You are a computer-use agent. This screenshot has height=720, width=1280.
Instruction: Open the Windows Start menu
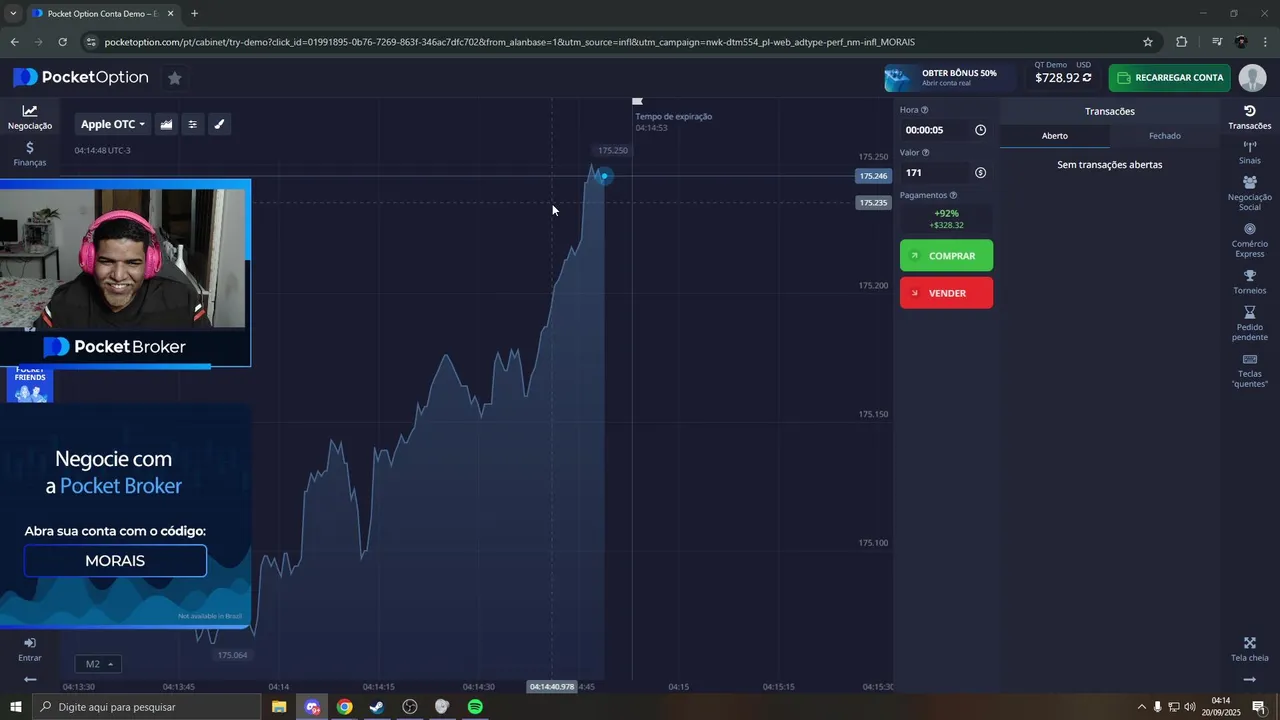[16, 707]
